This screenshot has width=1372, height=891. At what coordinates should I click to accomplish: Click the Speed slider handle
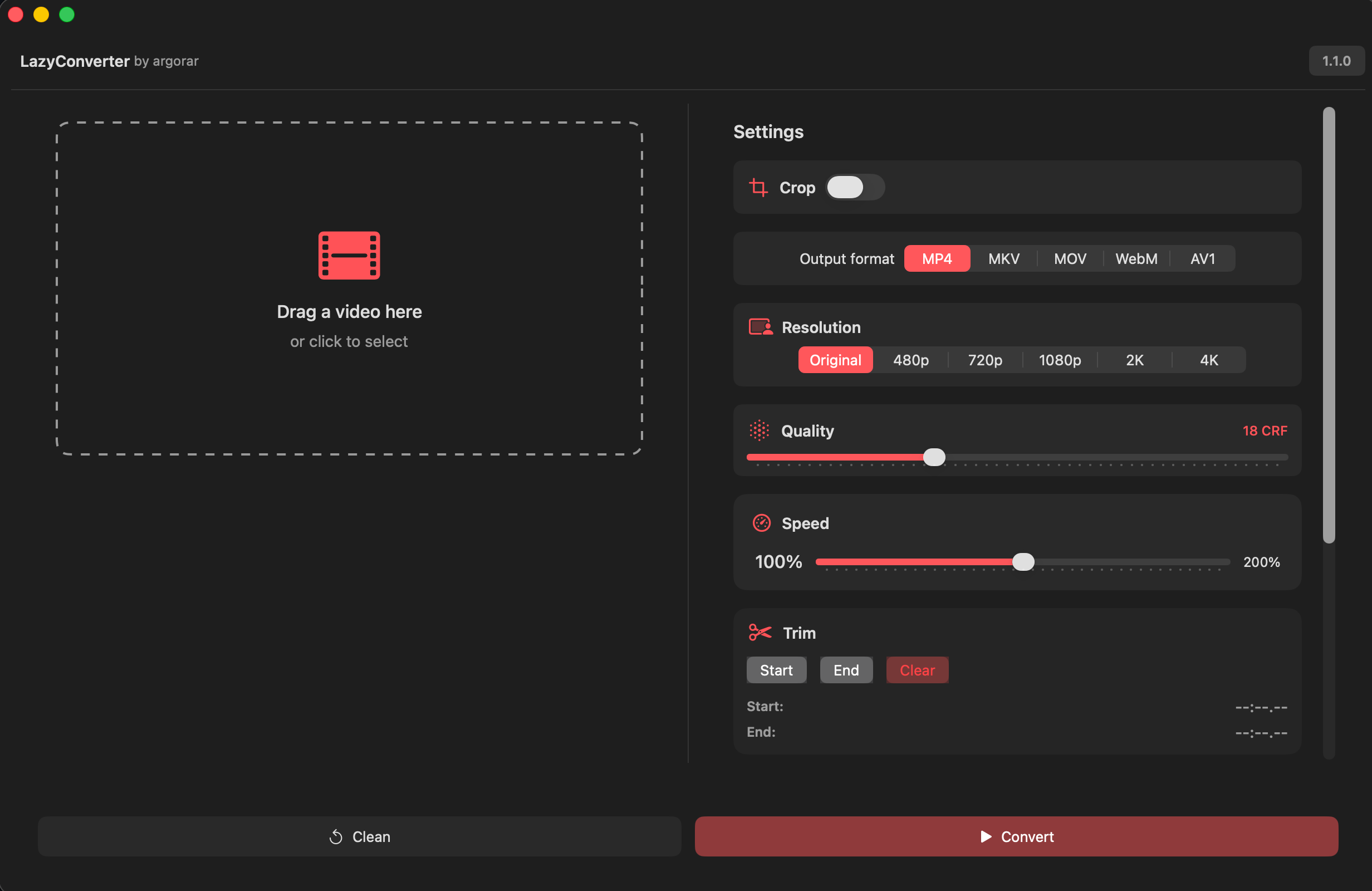[x=1023, y=562]
